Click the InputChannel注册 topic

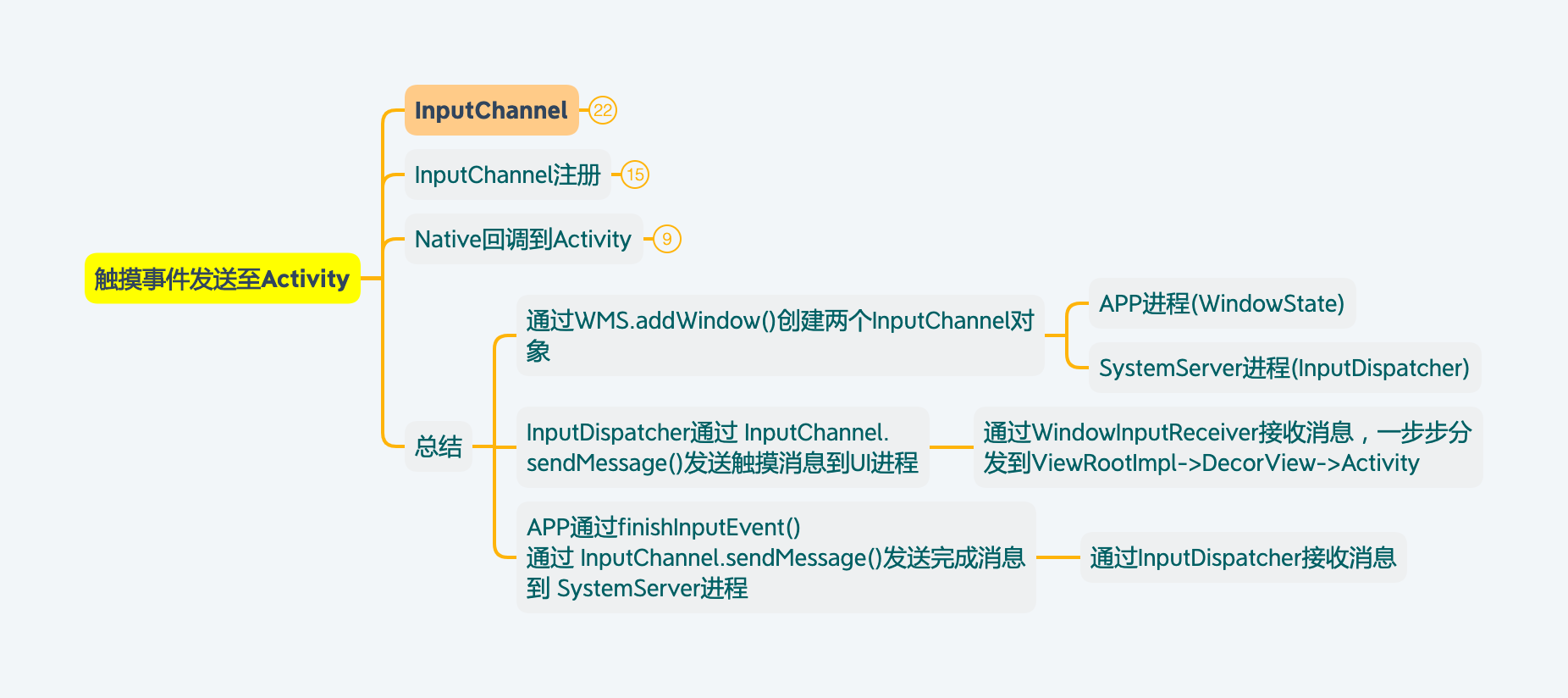click(x=507, y=174)
